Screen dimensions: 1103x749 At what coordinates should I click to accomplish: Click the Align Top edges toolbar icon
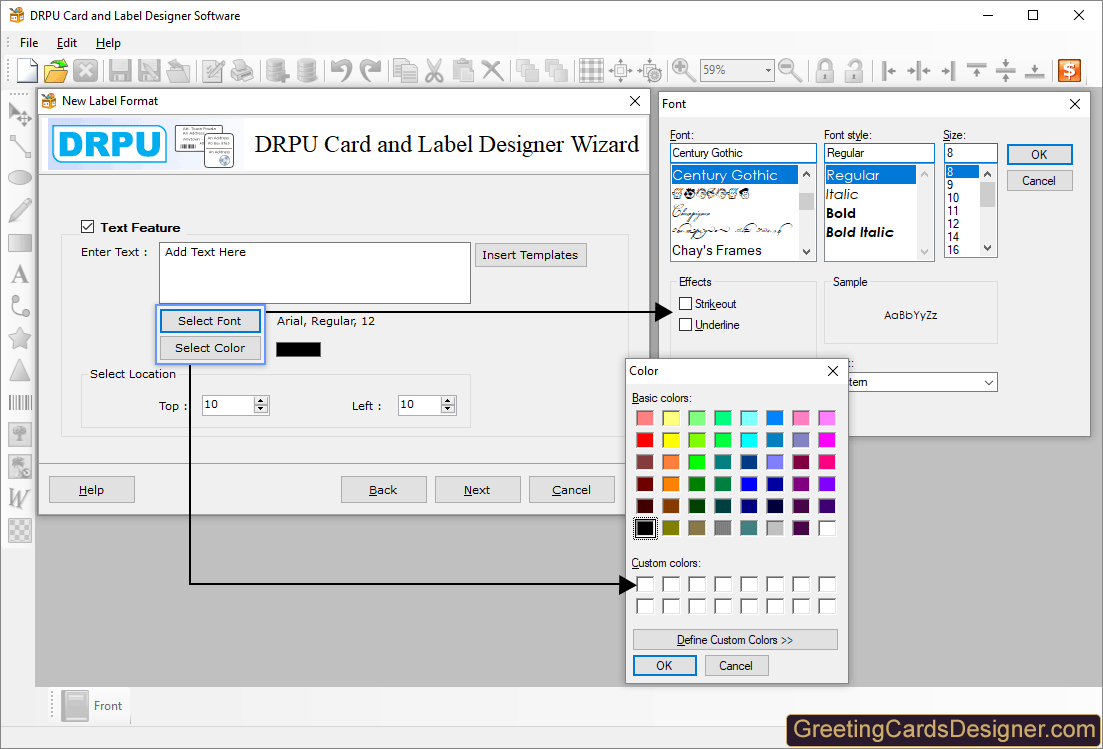[x=976, y=70]
